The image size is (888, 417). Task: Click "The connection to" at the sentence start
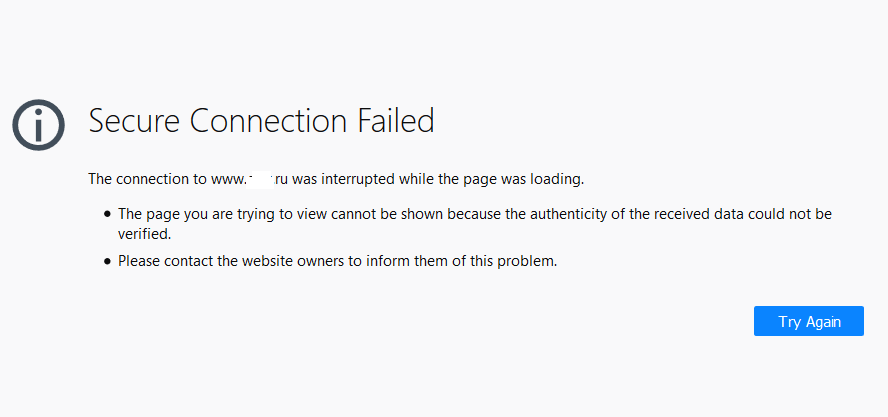click(x=147, y=180)
